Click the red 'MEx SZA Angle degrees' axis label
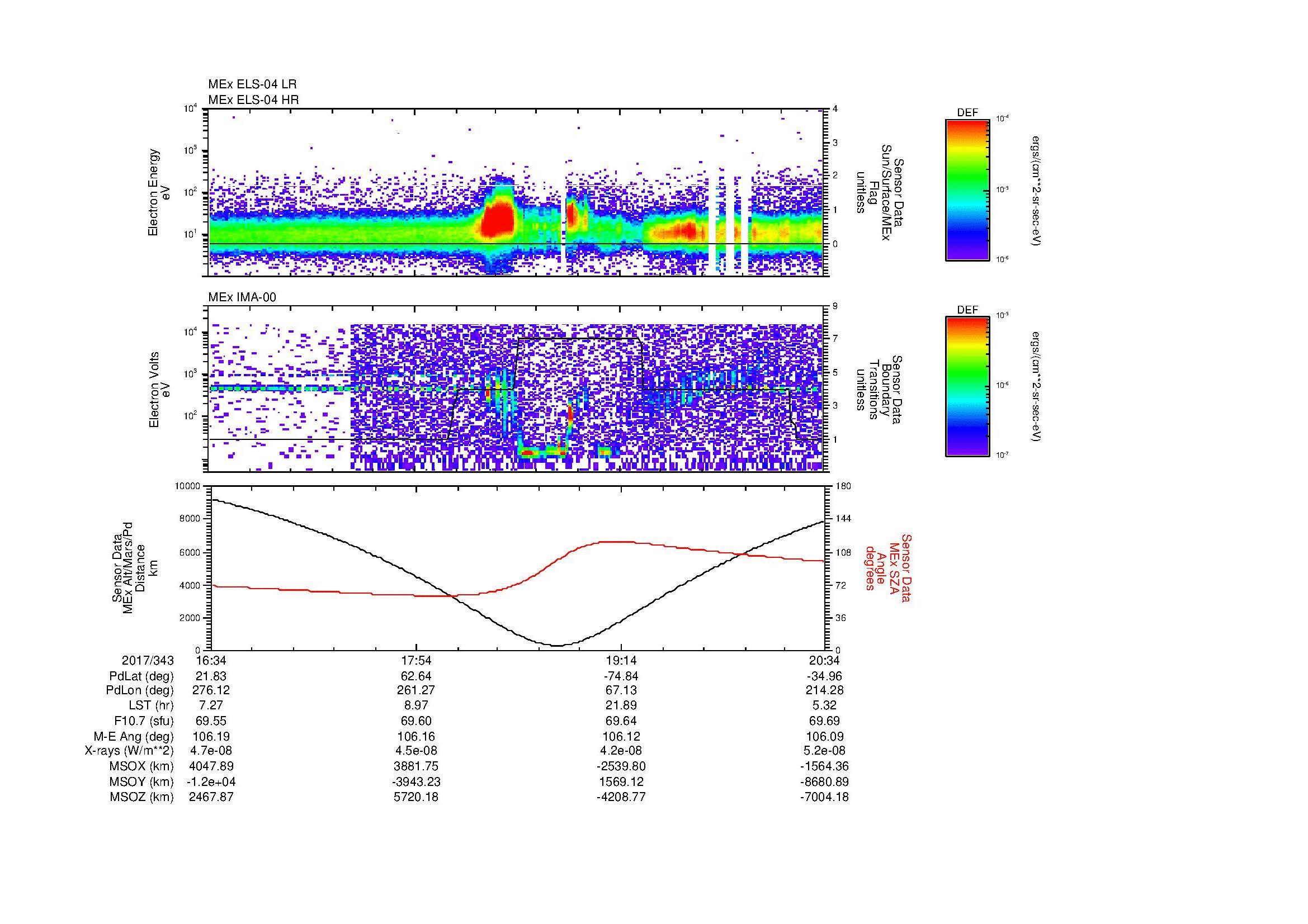This screenshot has width=1308, height=924. tap(887, 567)
